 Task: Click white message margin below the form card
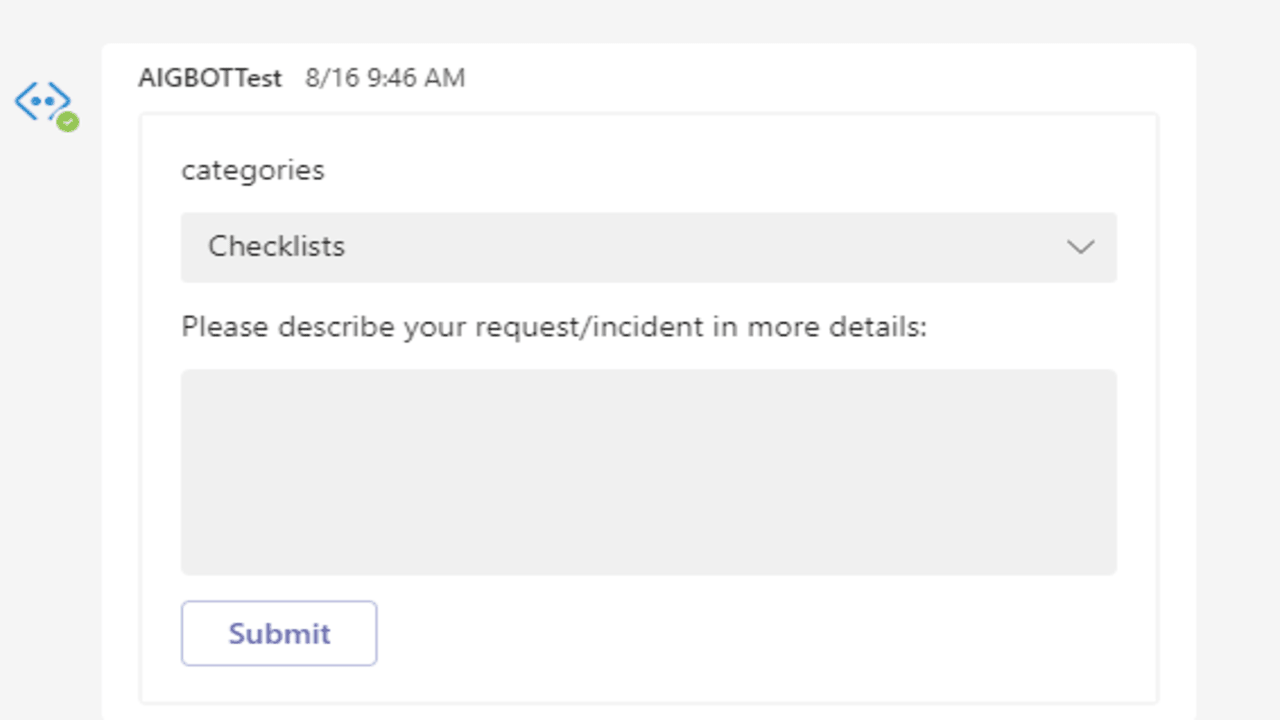pyautogui.click(x=648, y=712)
